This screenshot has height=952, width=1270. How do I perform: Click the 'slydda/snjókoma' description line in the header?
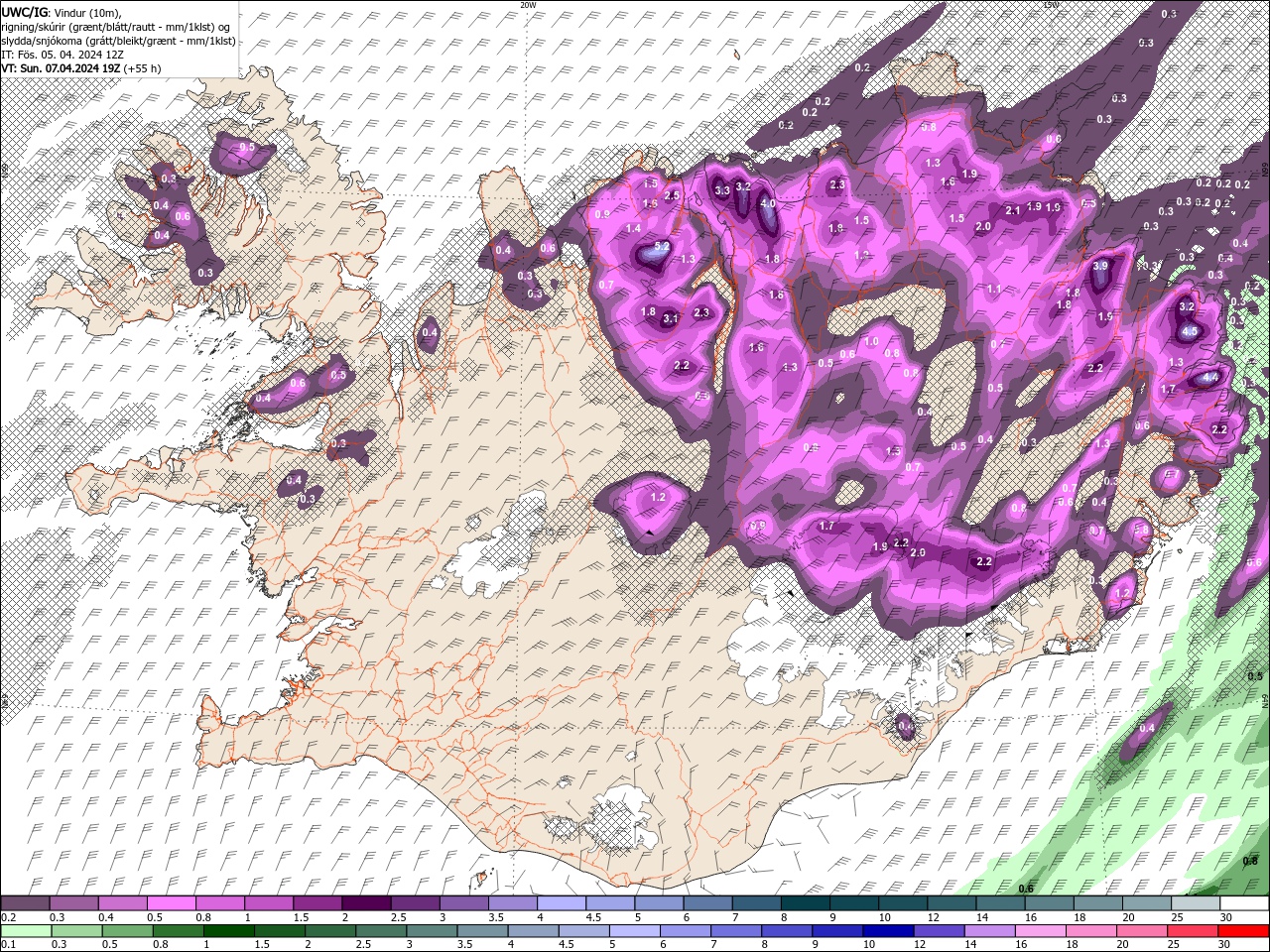pos(118,41)
